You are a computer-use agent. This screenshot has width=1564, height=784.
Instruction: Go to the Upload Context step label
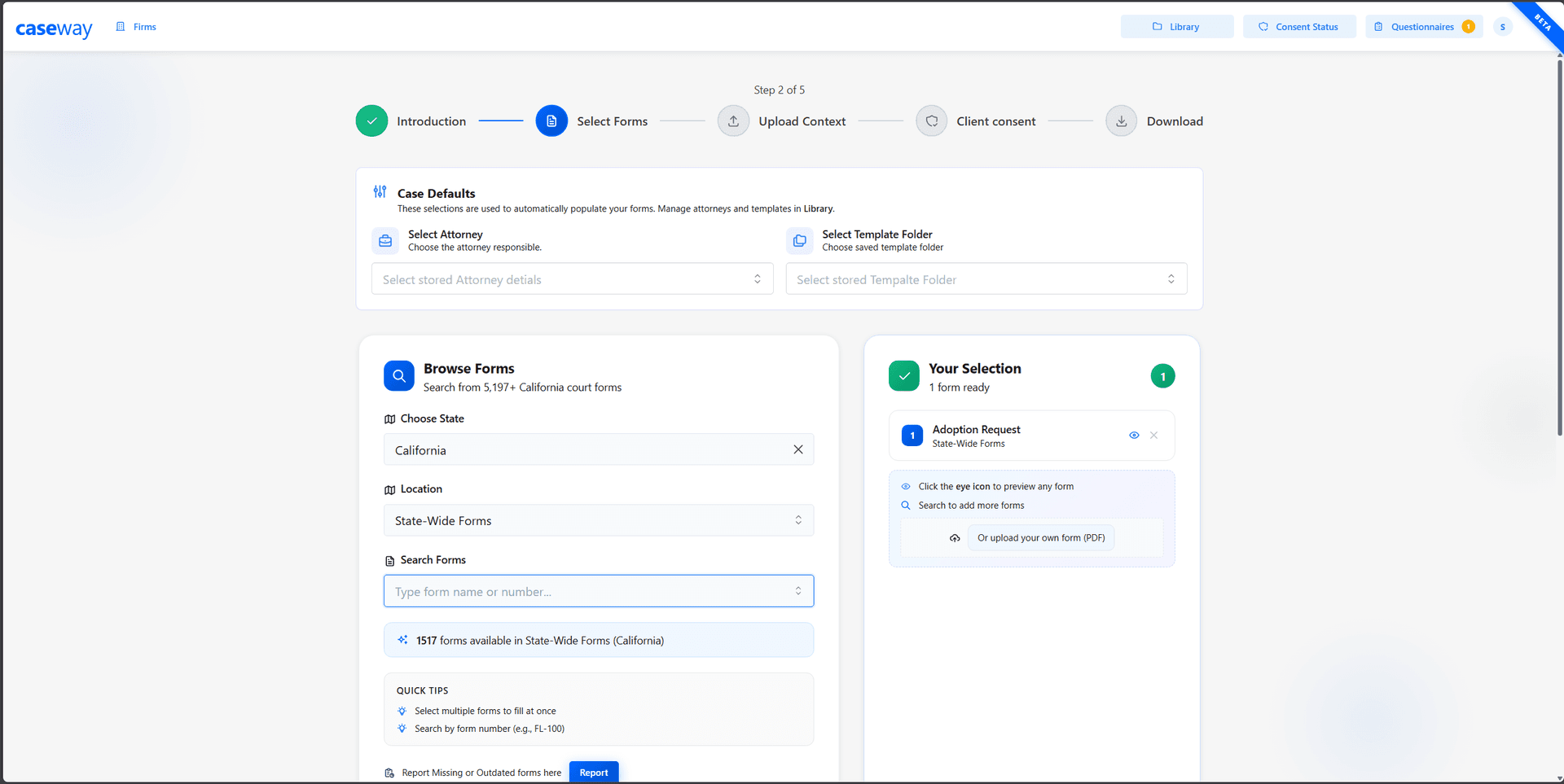tap(802, 121)
